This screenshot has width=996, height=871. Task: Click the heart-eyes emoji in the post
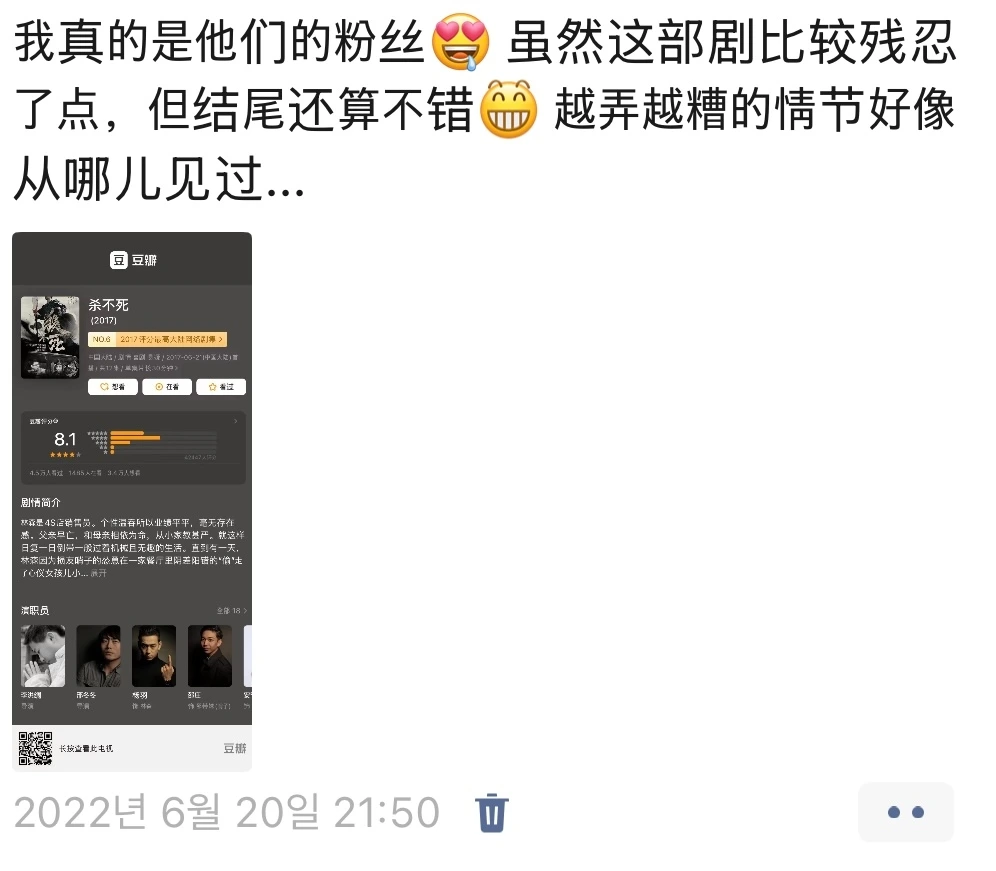461,42
